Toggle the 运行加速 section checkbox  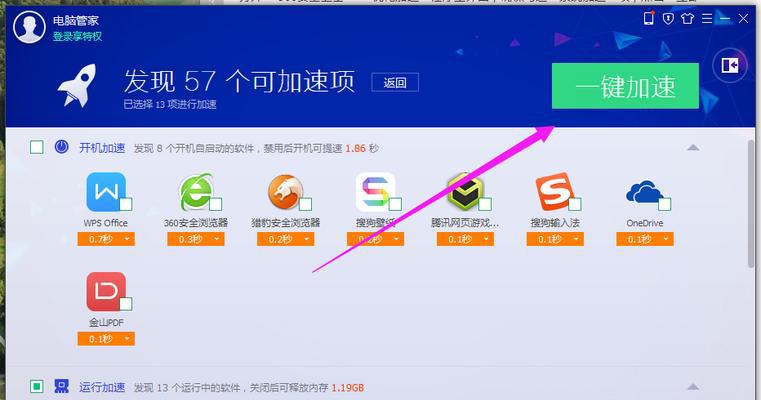(36, 386)
